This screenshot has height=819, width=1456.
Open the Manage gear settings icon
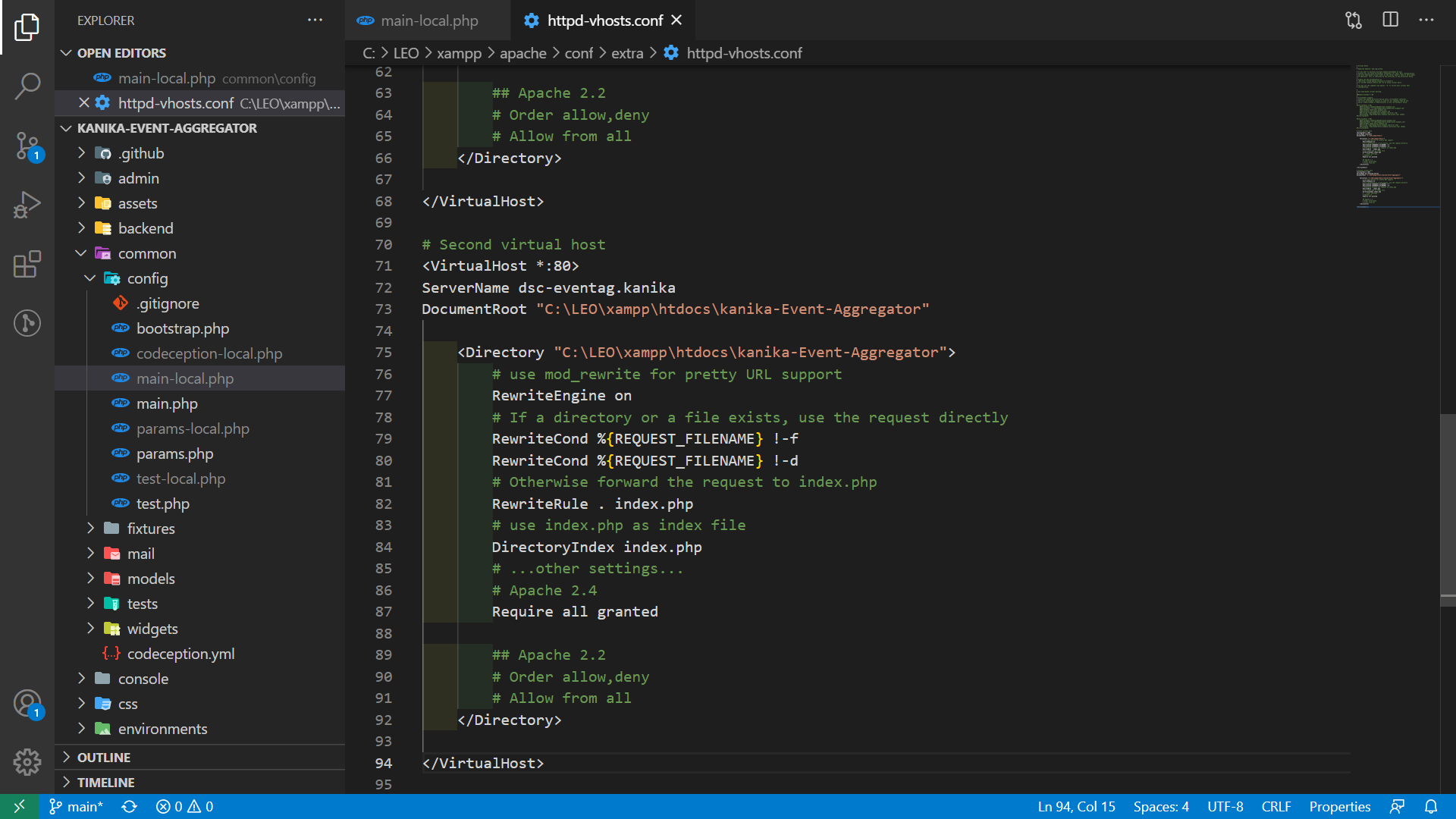point(27,761)
